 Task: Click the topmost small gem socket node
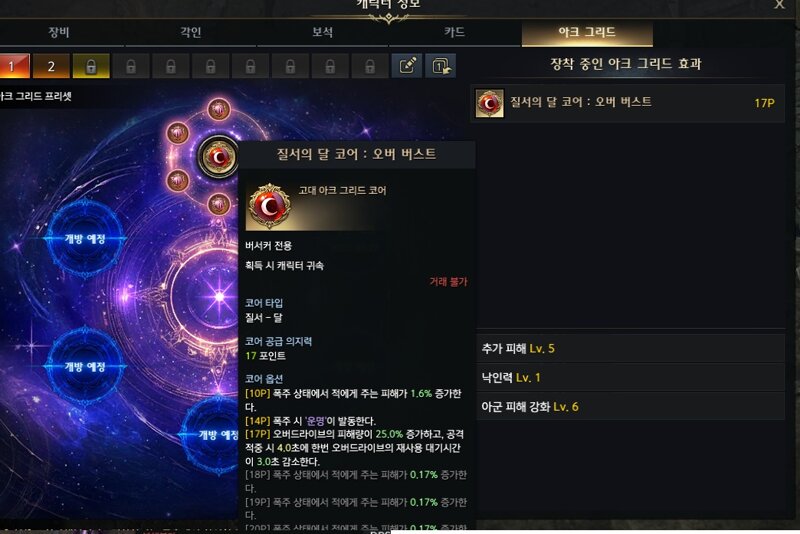[x=219, y=109]
